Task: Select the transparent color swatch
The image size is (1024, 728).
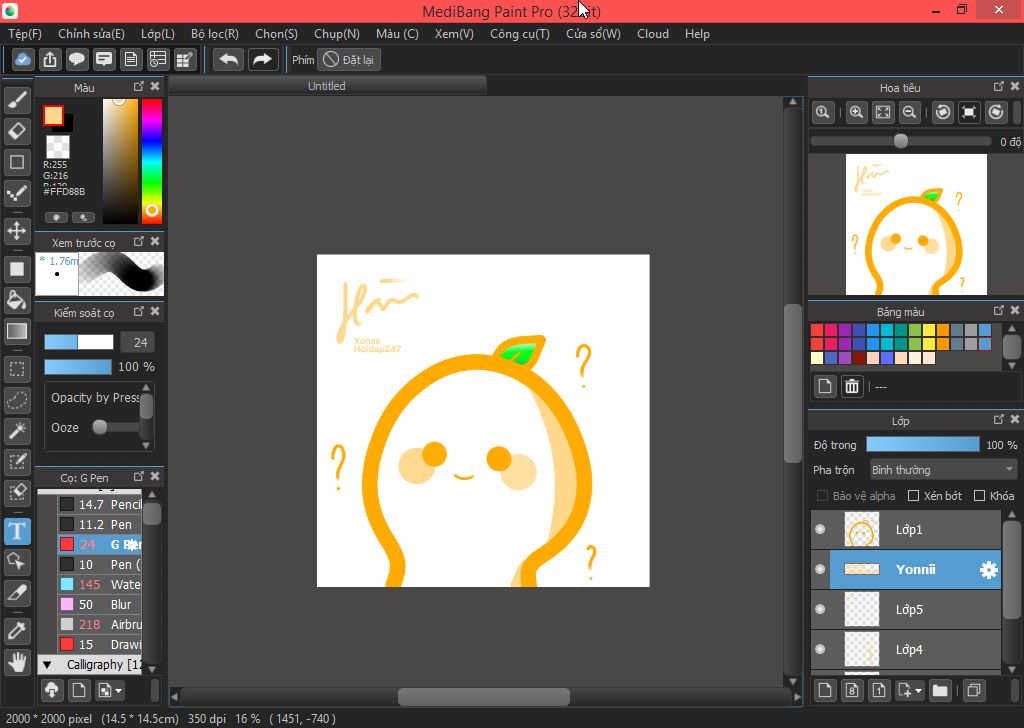Action: click(57, 146)
